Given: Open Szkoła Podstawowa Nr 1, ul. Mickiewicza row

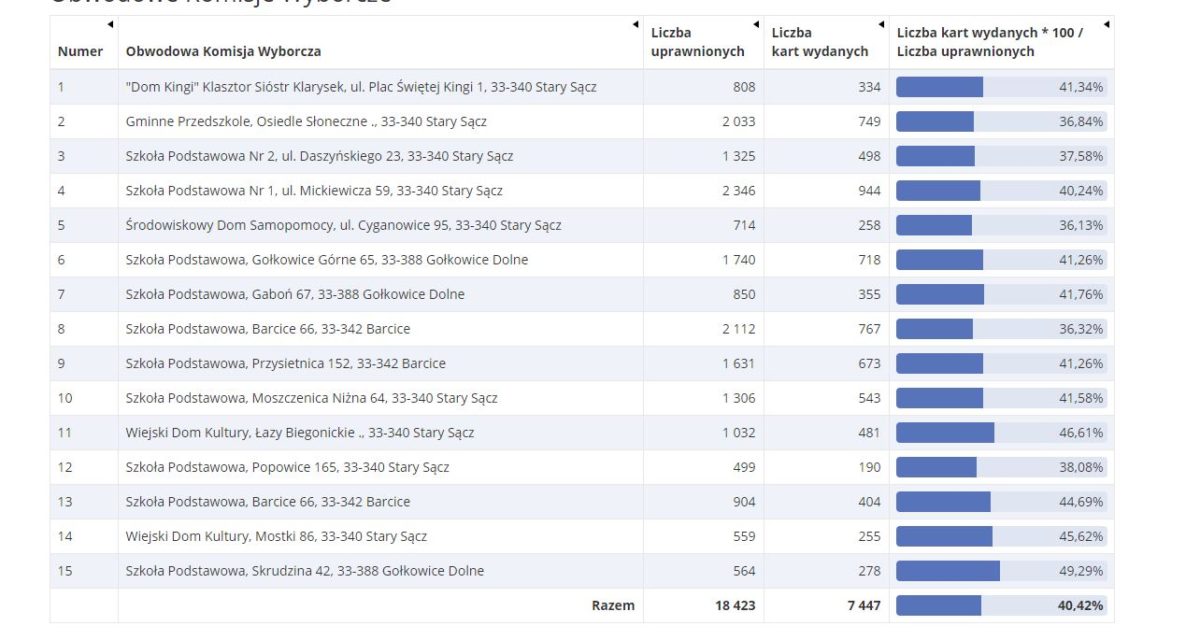Looking at the screenshot, I should pyautogui.click(x=314, y=191).
